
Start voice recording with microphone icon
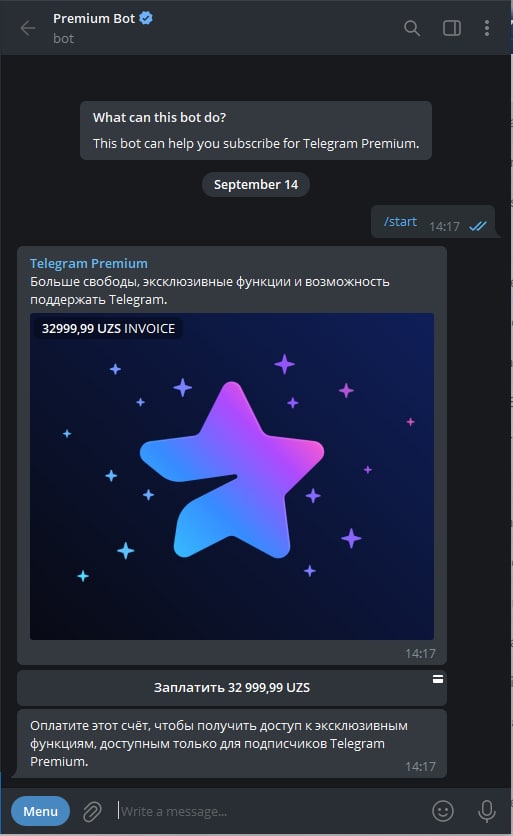(486, 811)
